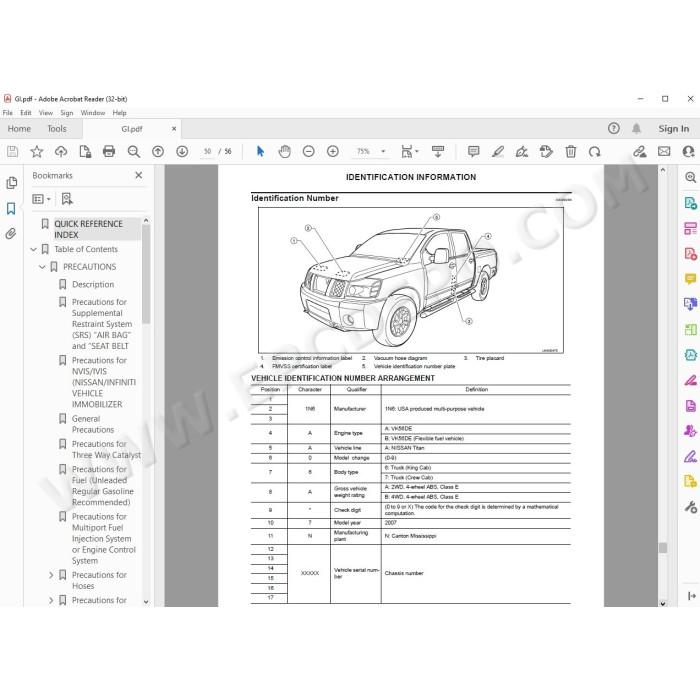Open the Edit menu
Viewport: 700px width, 700px height.
click(x=26, y=113)
